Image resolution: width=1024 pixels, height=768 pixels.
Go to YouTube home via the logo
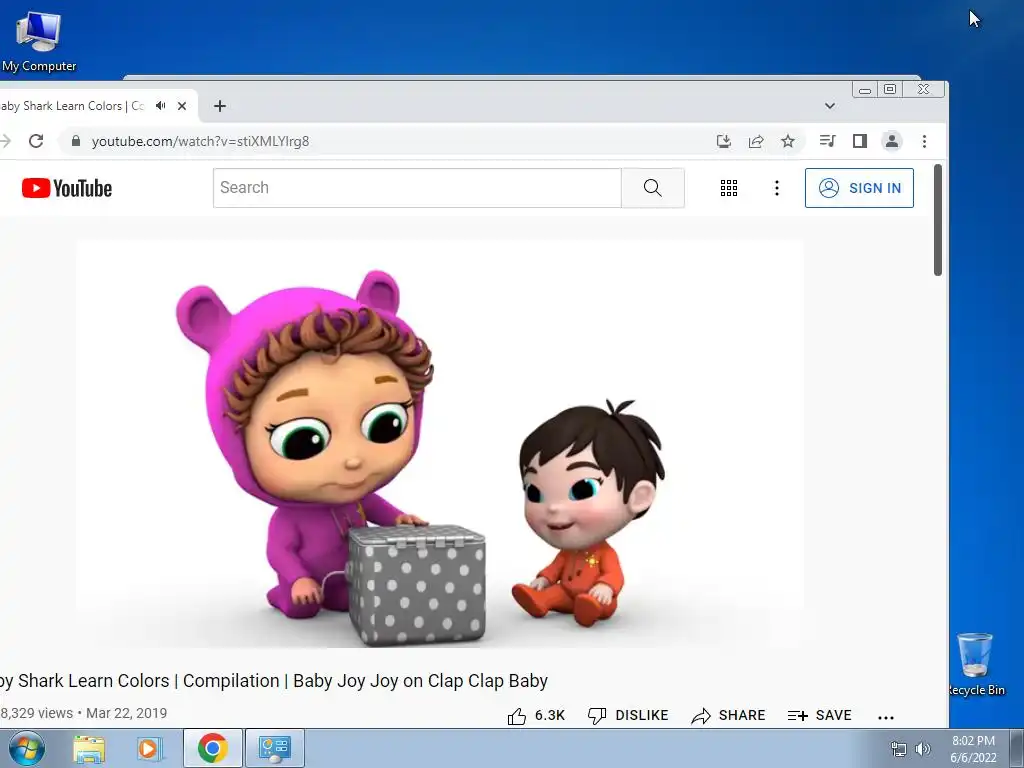(x=67, y=188)
